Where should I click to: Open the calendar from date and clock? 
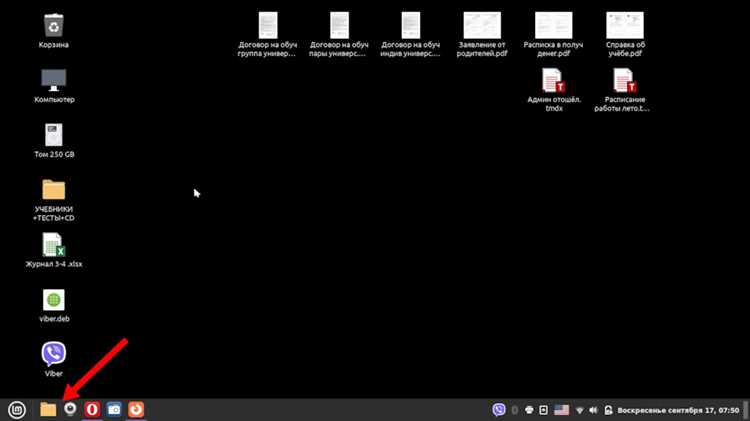(678, 410)
